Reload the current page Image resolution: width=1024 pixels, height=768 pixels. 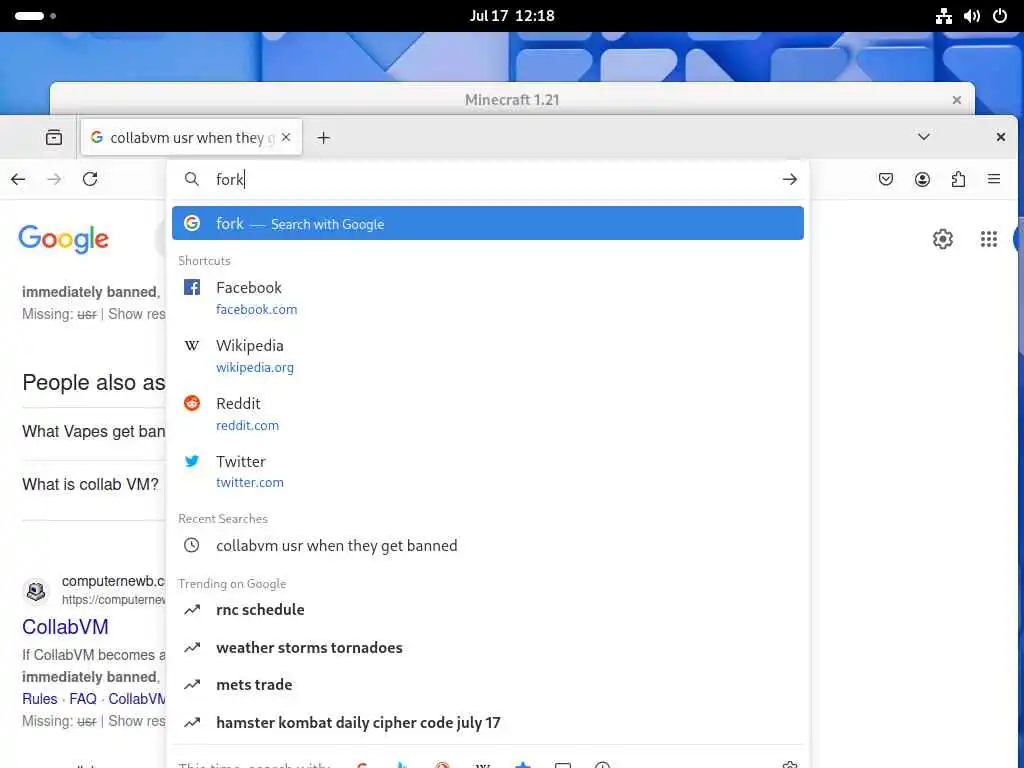click(90, 179)
